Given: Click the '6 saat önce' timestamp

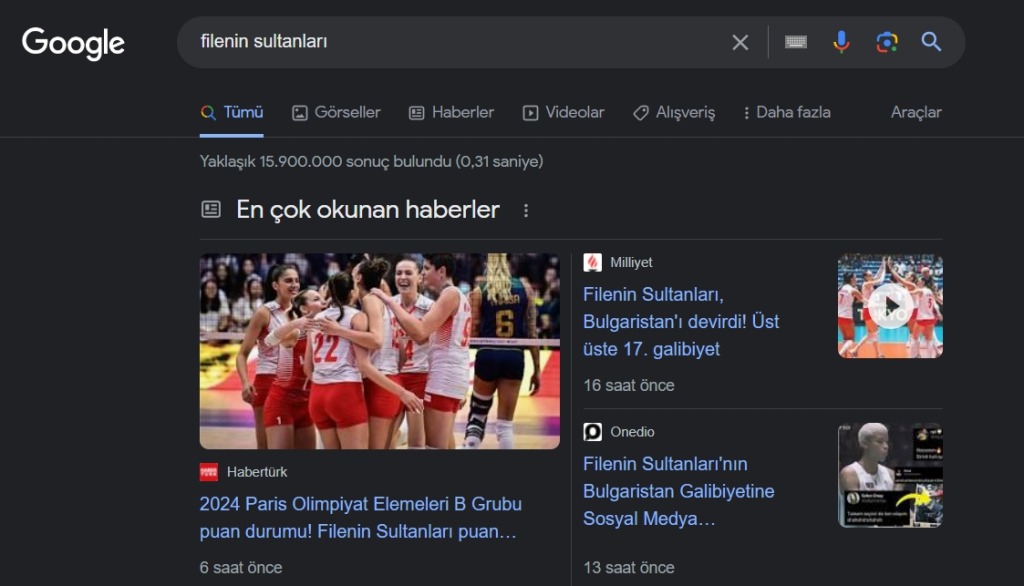Looking at the screenshot, I should (x=241, y=568).
